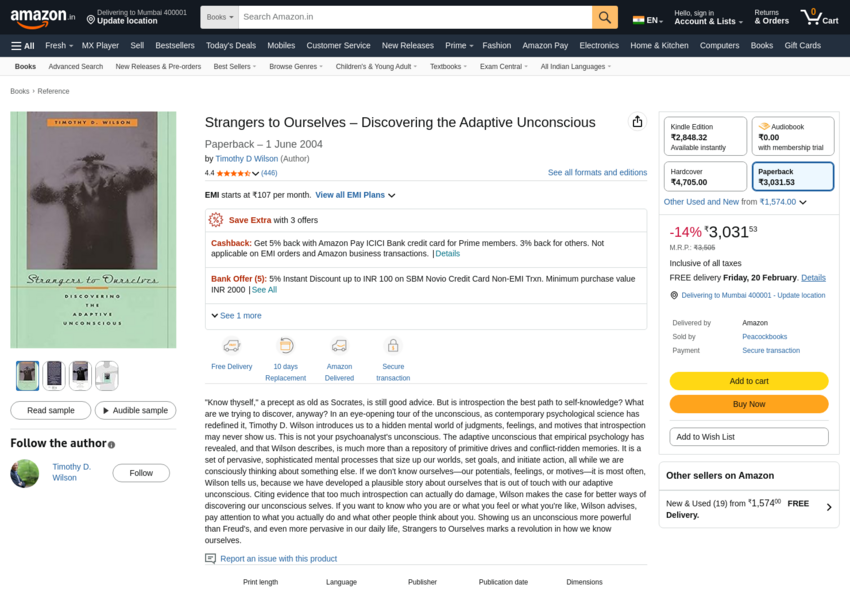This screenshot has width=850, height=596.
Task: Click the Amazon.in logo
Action: (x=42, y=18)
